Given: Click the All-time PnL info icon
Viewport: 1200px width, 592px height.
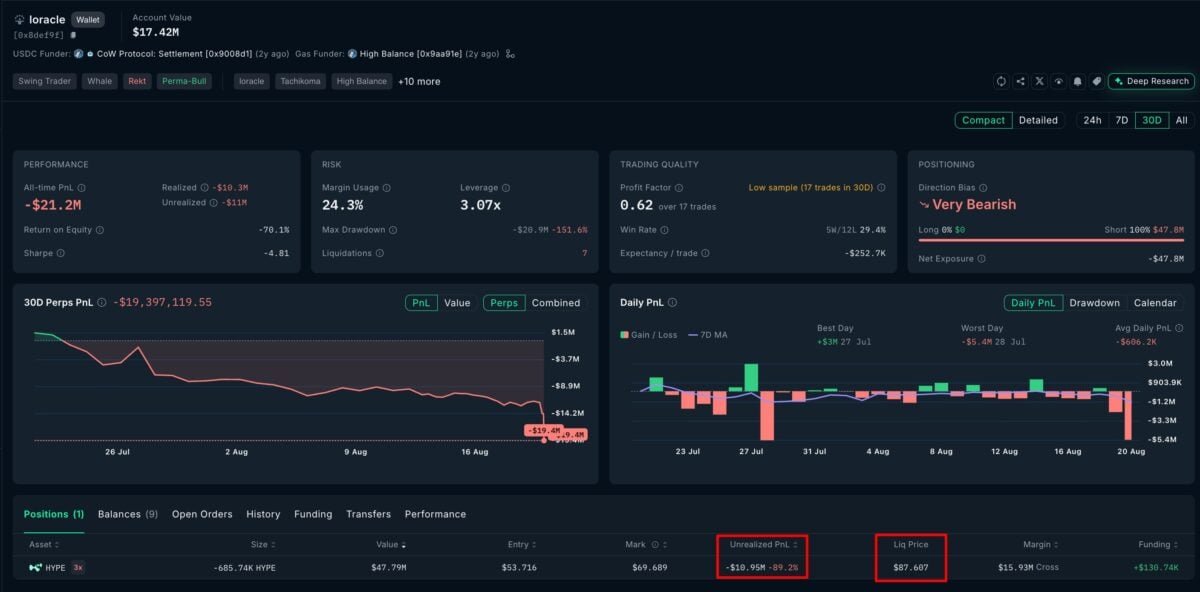Looking at the screenshot, I should [x=81, y=187].
